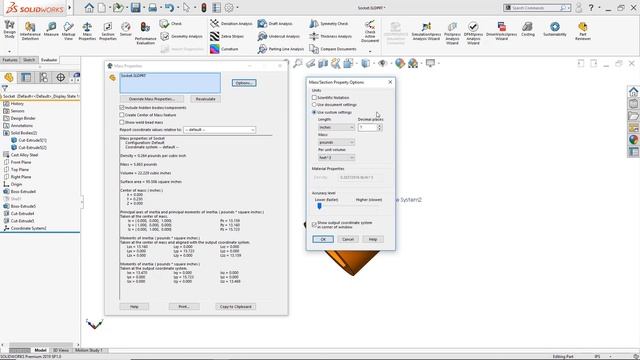Click Cancel in the options dialog
This screenshot has height=360, width=640.
point(348,239)
